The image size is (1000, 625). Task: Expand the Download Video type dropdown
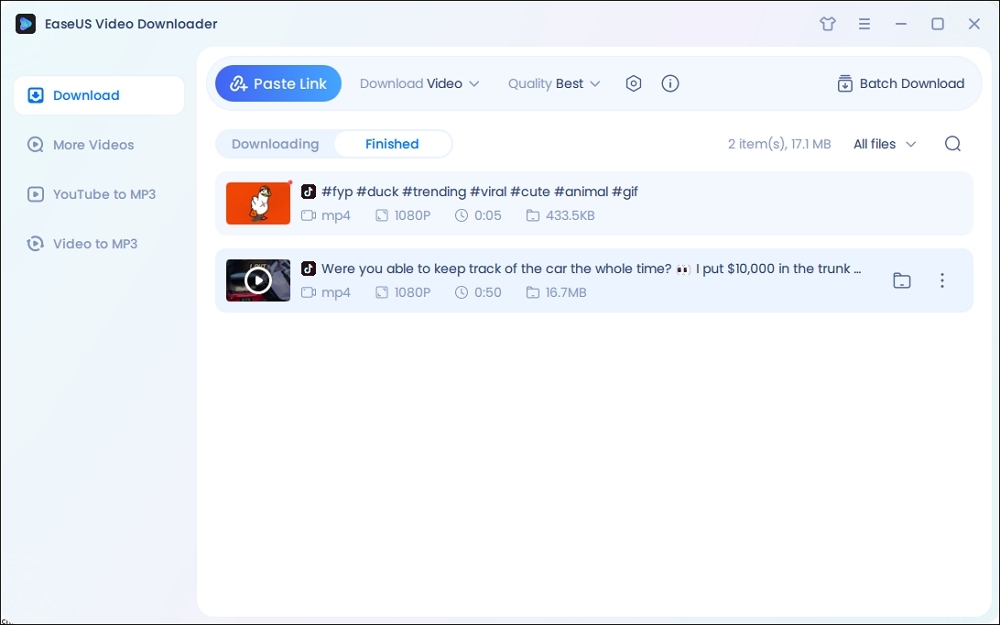419,84
